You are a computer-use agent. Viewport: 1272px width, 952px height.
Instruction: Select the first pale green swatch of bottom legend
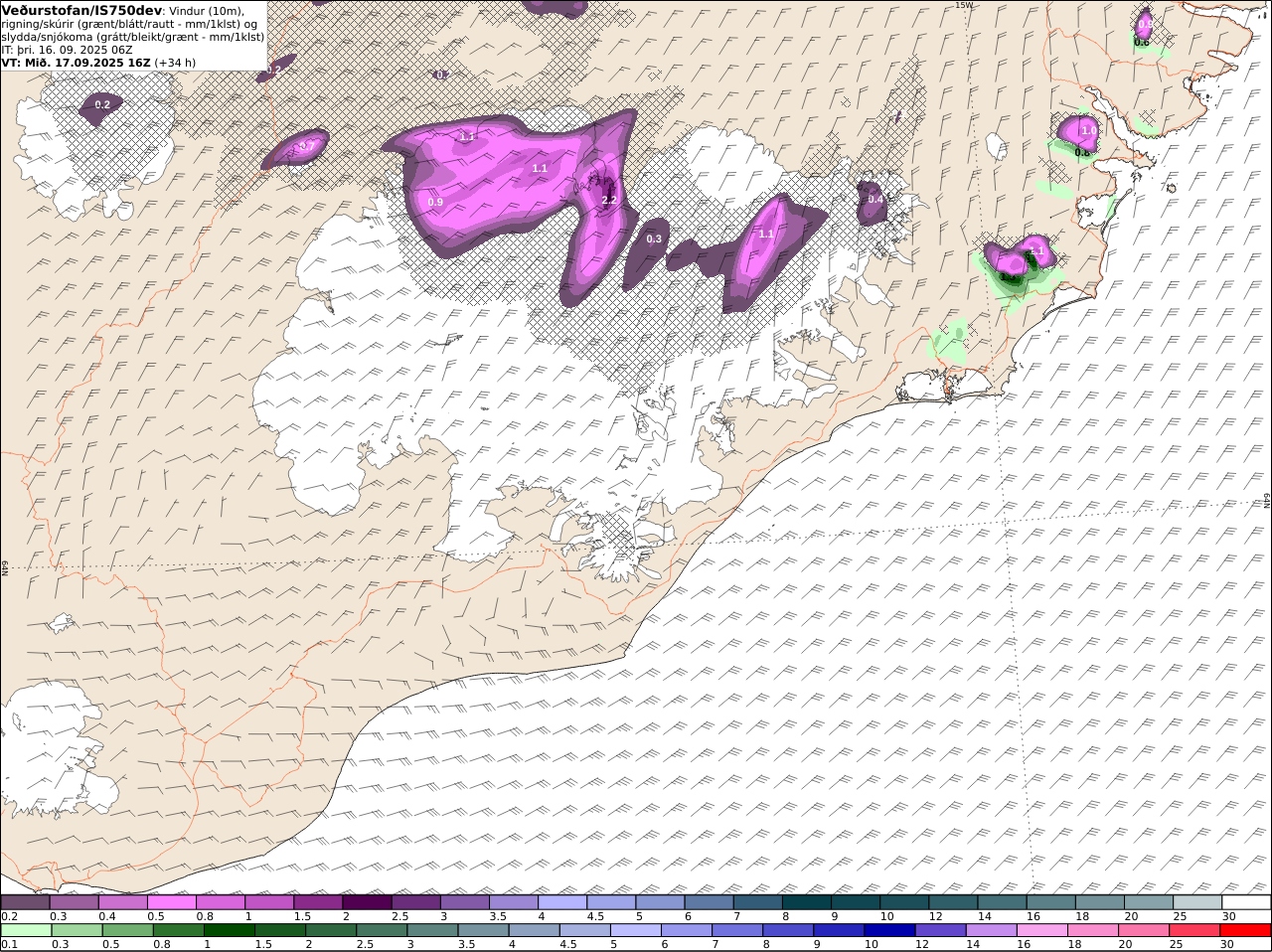coord(26,931)
